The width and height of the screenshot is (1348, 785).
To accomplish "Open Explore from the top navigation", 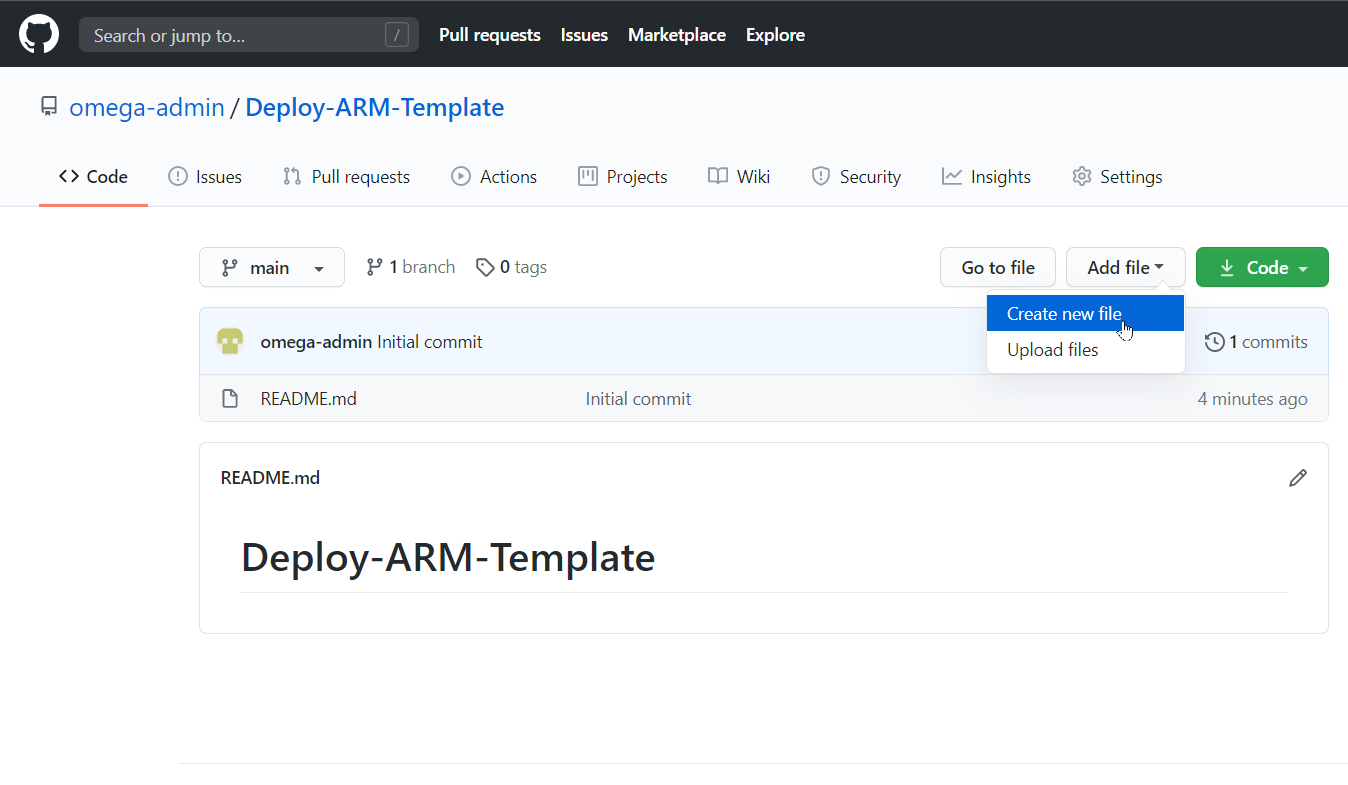I will (775, 35).
